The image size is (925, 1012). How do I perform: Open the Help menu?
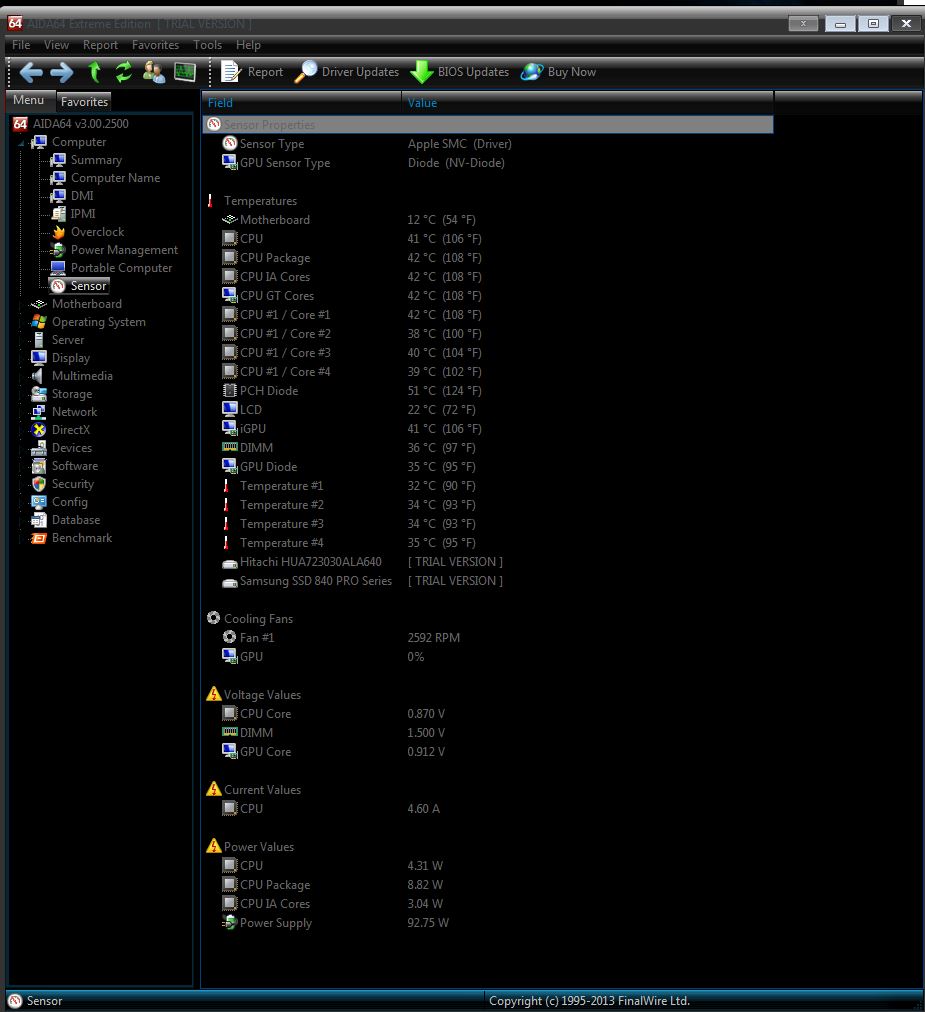(x=248, y=45)
